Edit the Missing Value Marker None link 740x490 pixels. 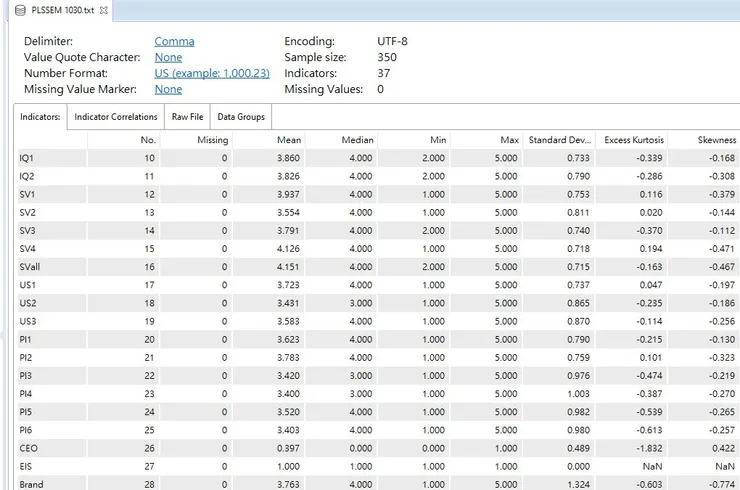168,89
